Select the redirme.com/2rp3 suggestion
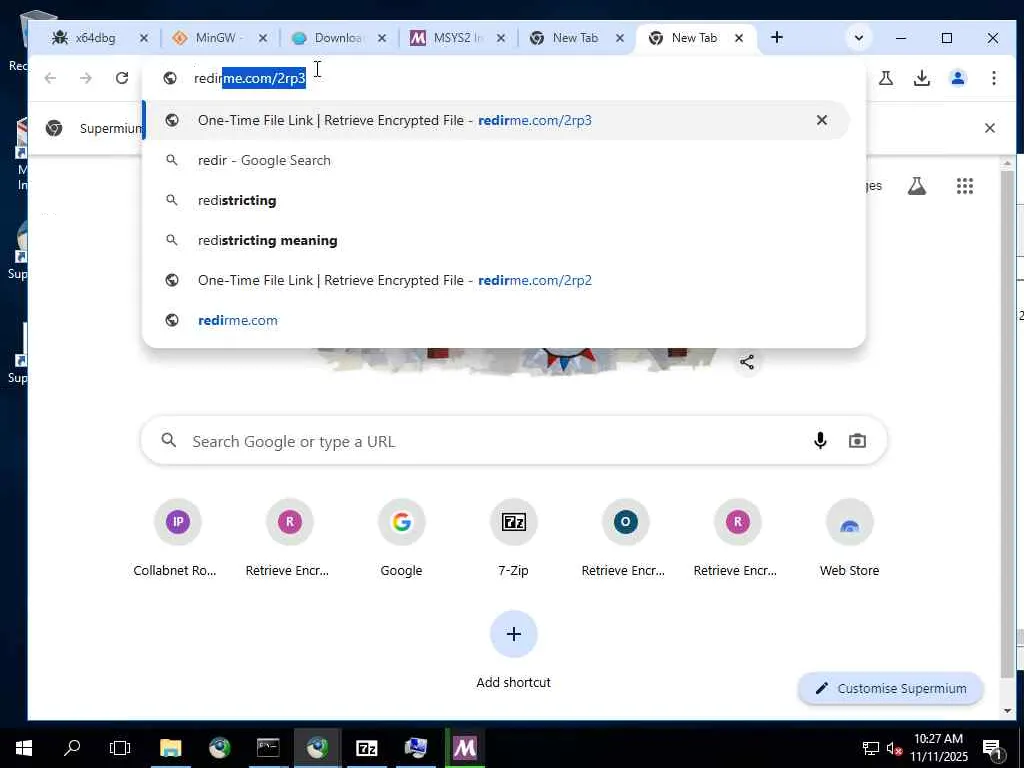The width and height of the screenshot is (1024, 768). pyautogui.click(x=496, y=120)
